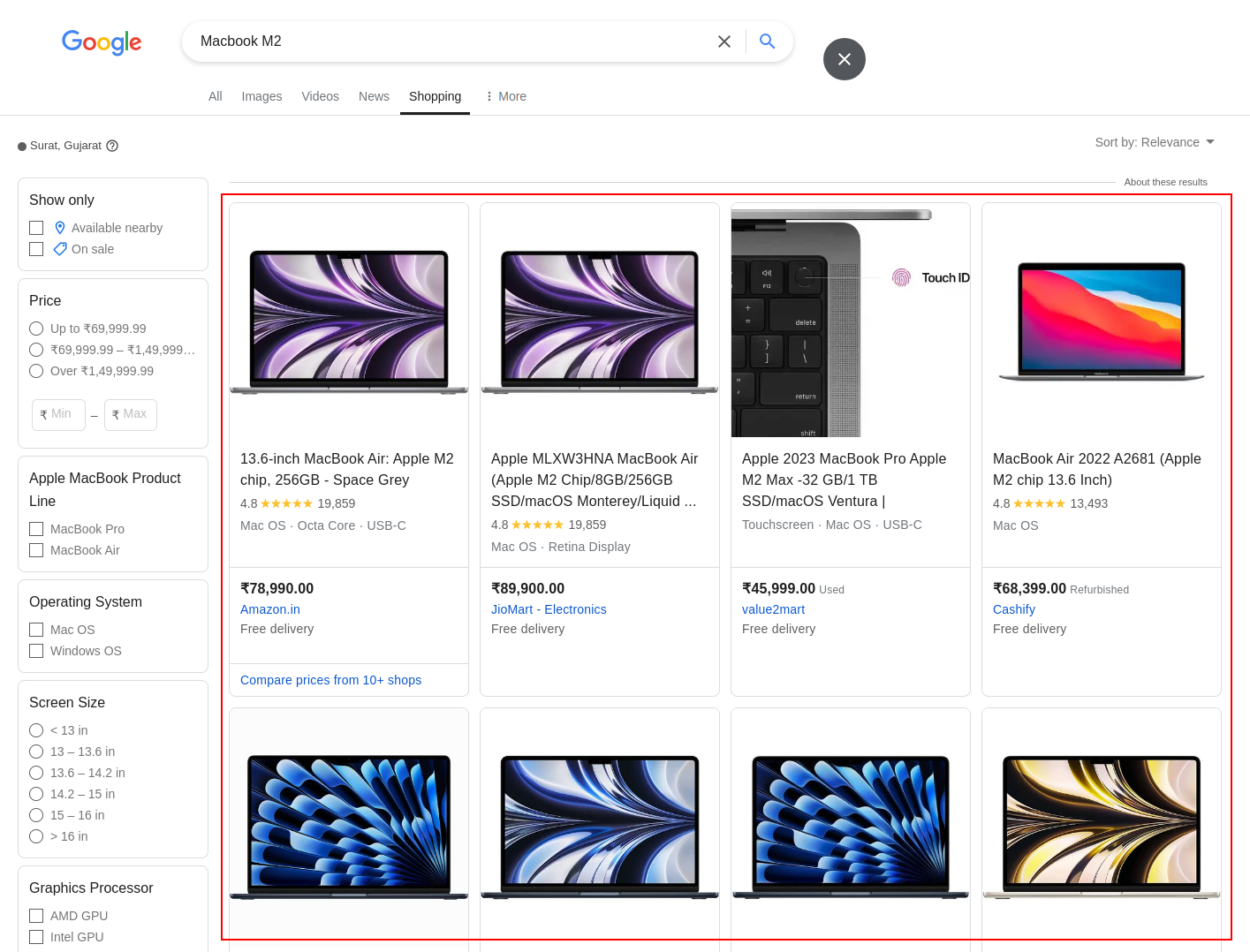Image resolution: width=1250 pixels, height=952 pixels.
Task: Open 13.6-inch MacBook Air Space Grey title
Action: click(x=347, y=469)
